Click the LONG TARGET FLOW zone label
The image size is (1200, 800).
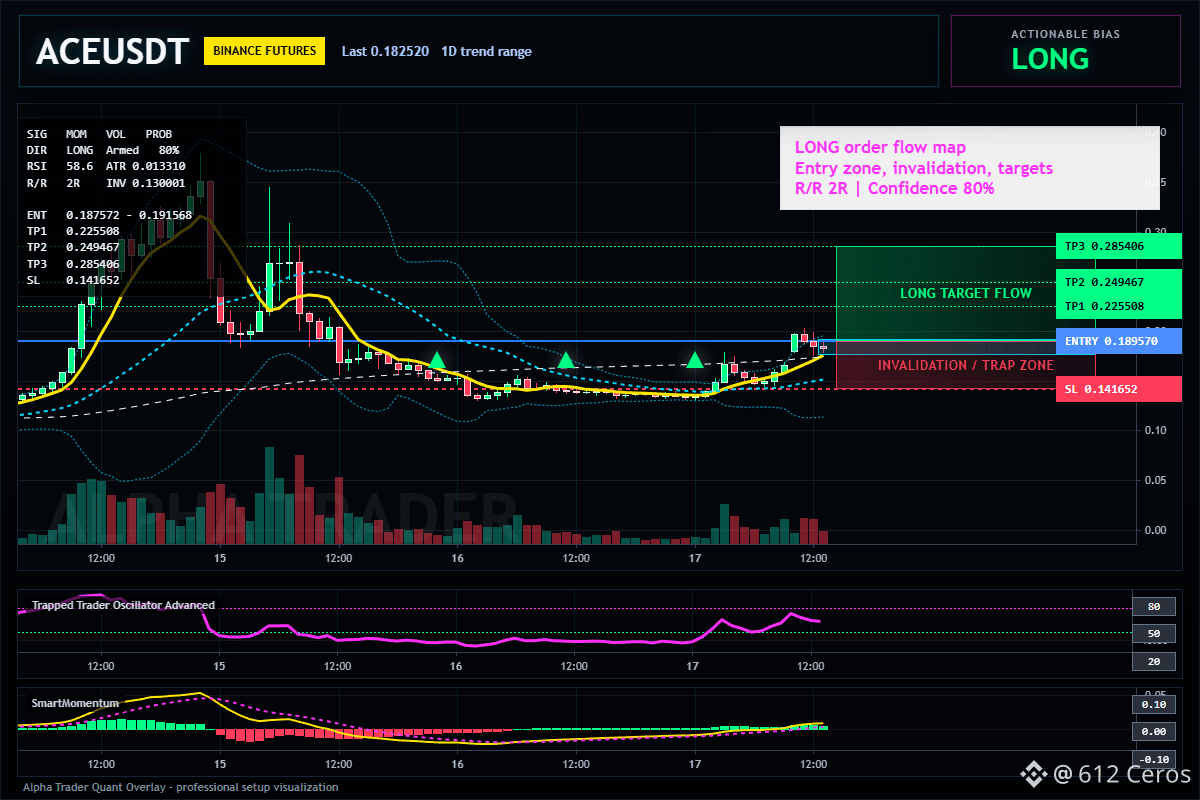click(966, 293)
